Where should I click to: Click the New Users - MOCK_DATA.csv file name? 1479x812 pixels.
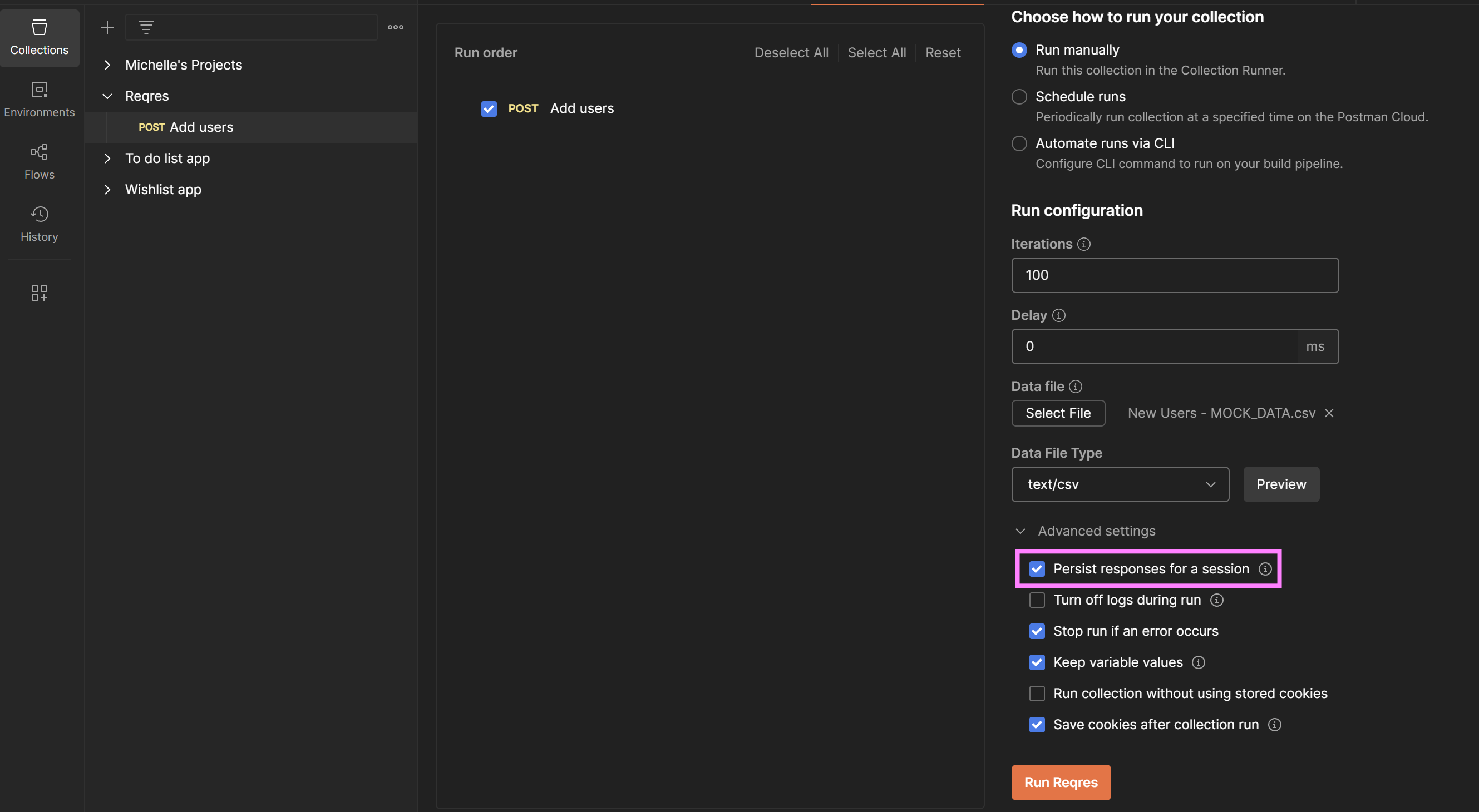click(x=1221, y=413)
